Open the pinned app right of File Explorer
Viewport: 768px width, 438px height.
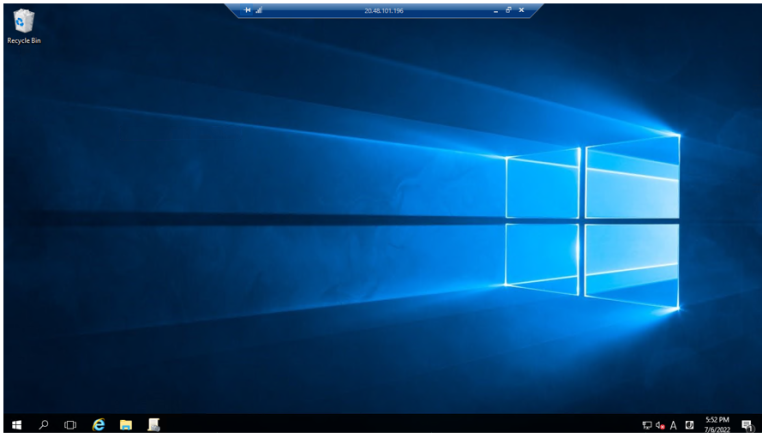coord(154,425)
